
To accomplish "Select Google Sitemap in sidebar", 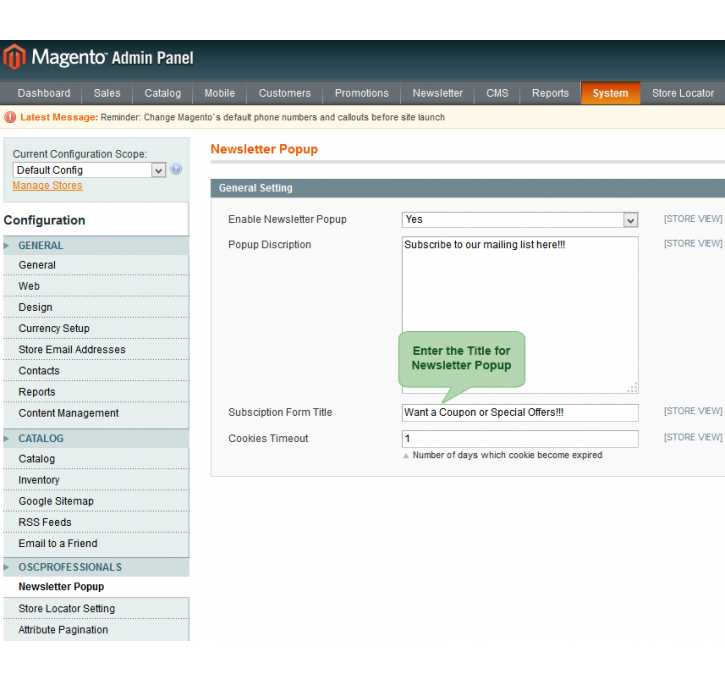I will pyautogui.click(x=96, y=501).
